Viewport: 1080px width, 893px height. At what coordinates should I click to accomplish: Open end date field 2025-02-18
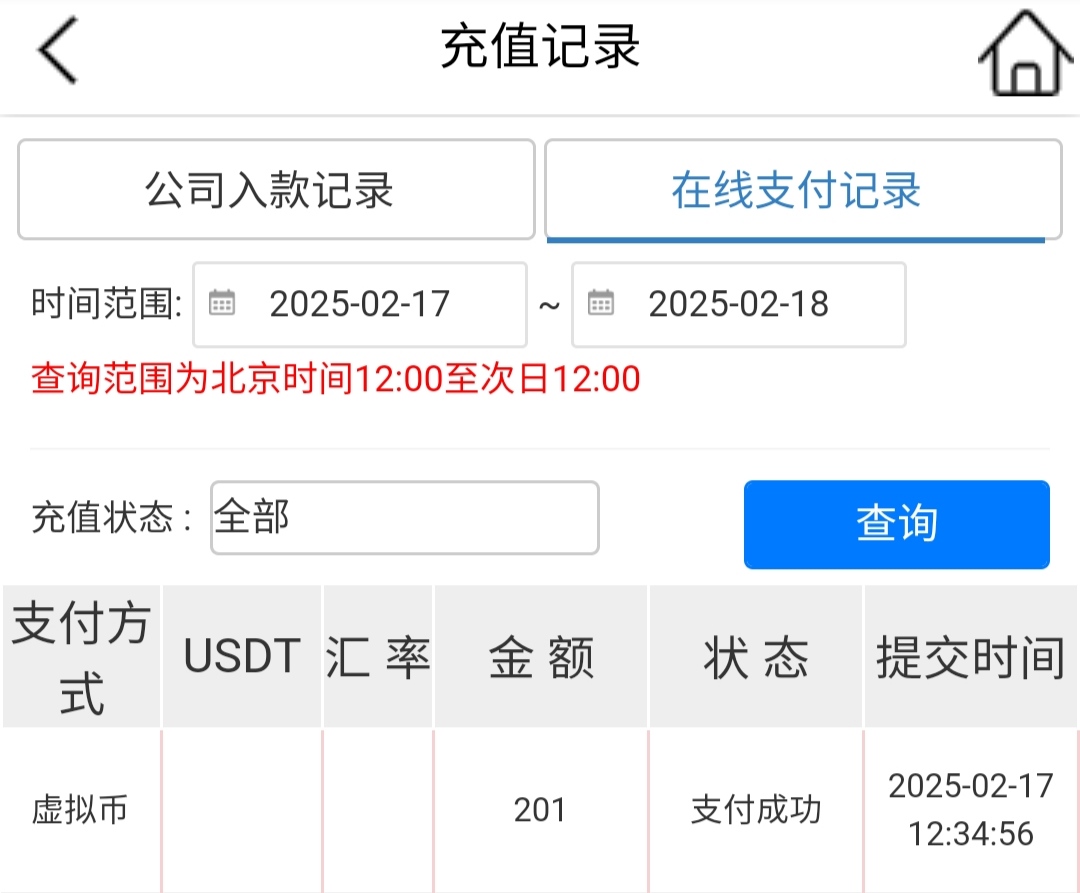pyautogui.click(x=738, y=304)
